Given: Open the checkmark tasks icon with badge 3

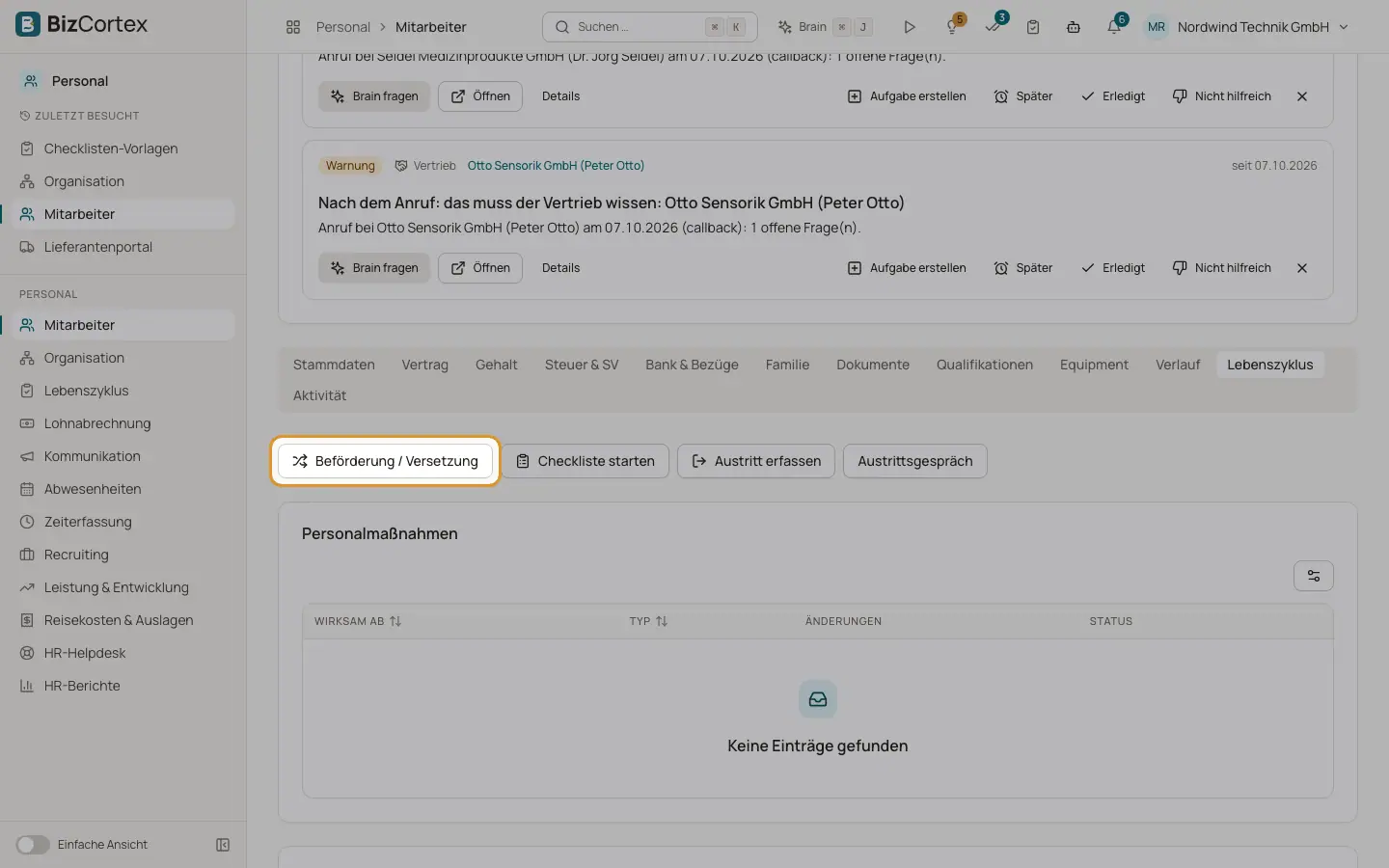Looking at the screenshot, I should pos(994,26).
